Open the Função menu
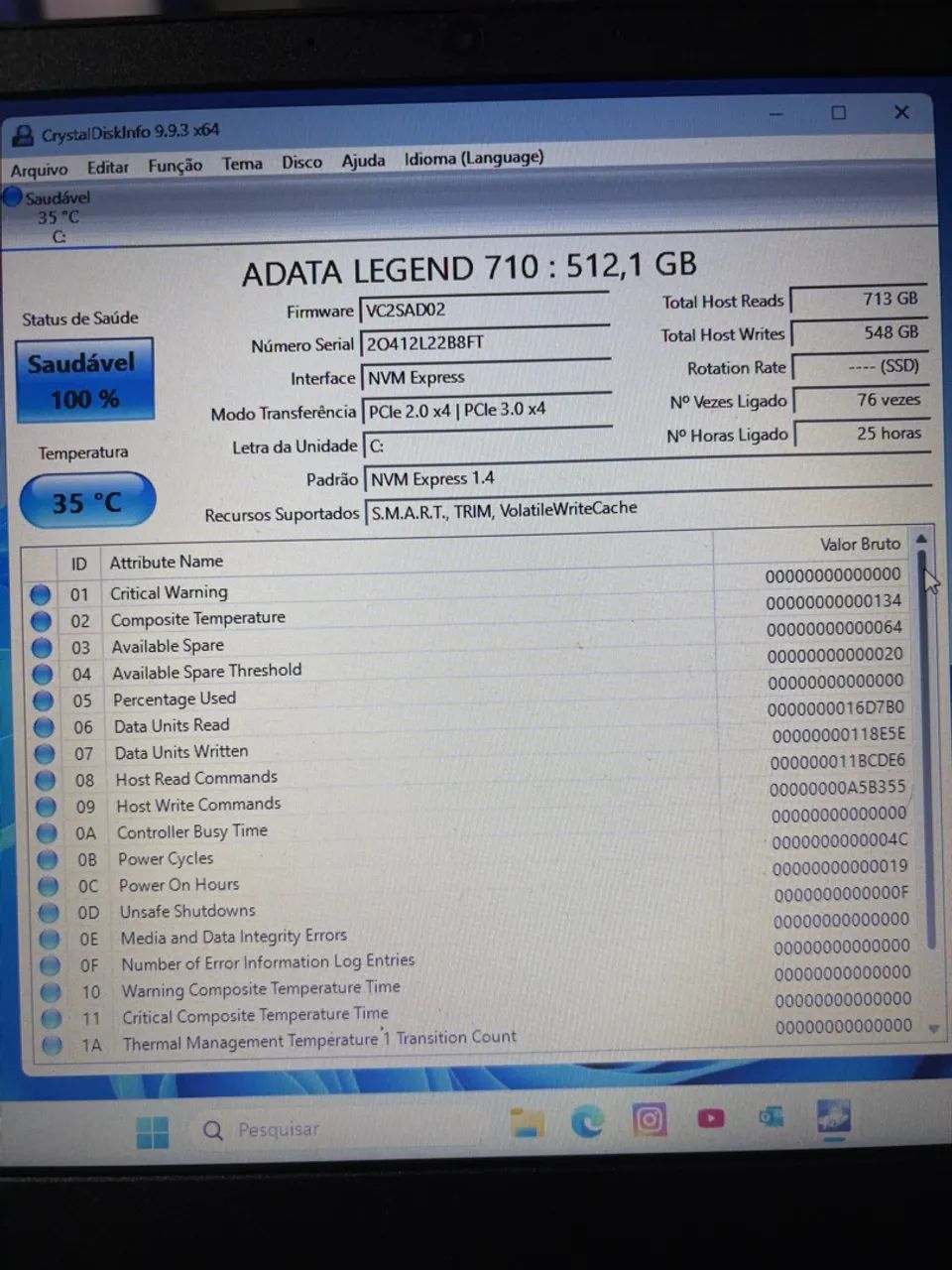Viewport: 952px width, 1270px height. click(x=175, y=166)
